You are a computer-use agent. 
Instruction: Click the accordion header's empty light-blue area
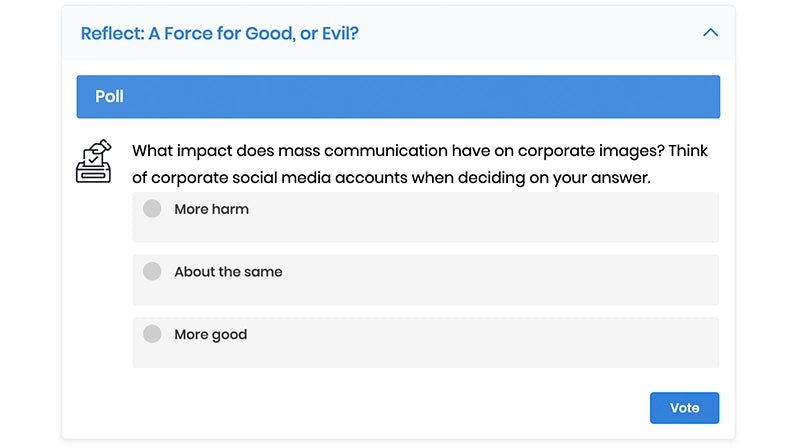(530, 33)
